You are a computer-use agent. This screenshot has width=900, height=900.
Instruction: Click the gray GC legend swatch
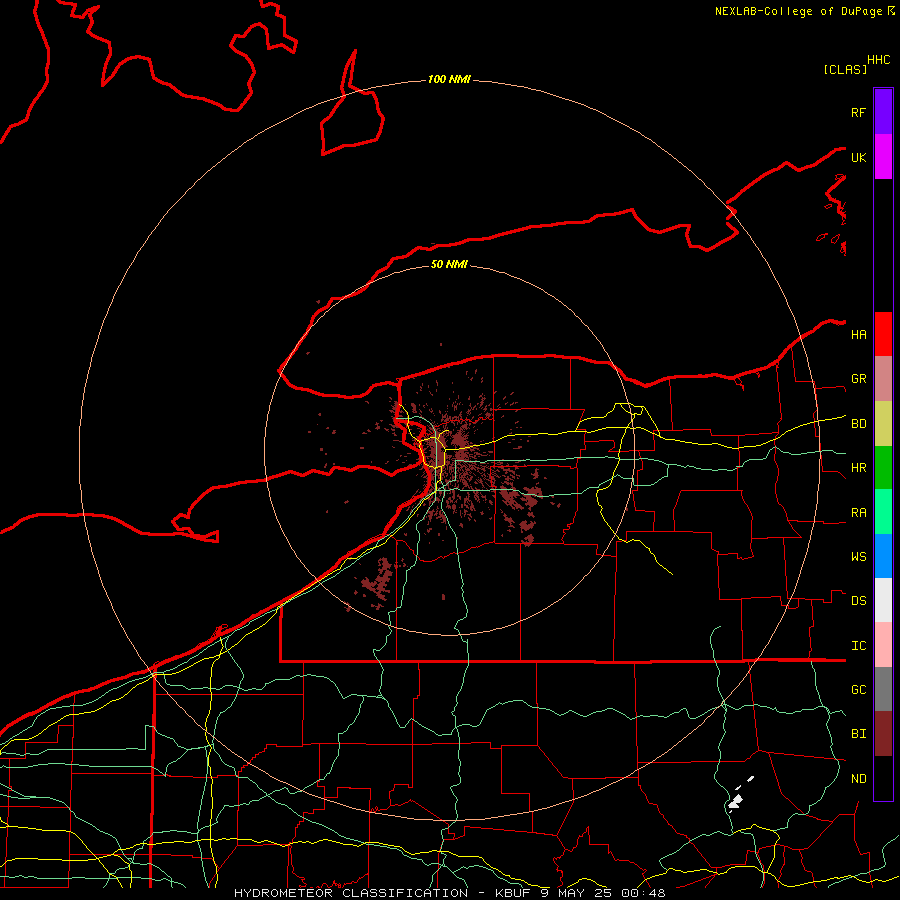pos(883,689)
